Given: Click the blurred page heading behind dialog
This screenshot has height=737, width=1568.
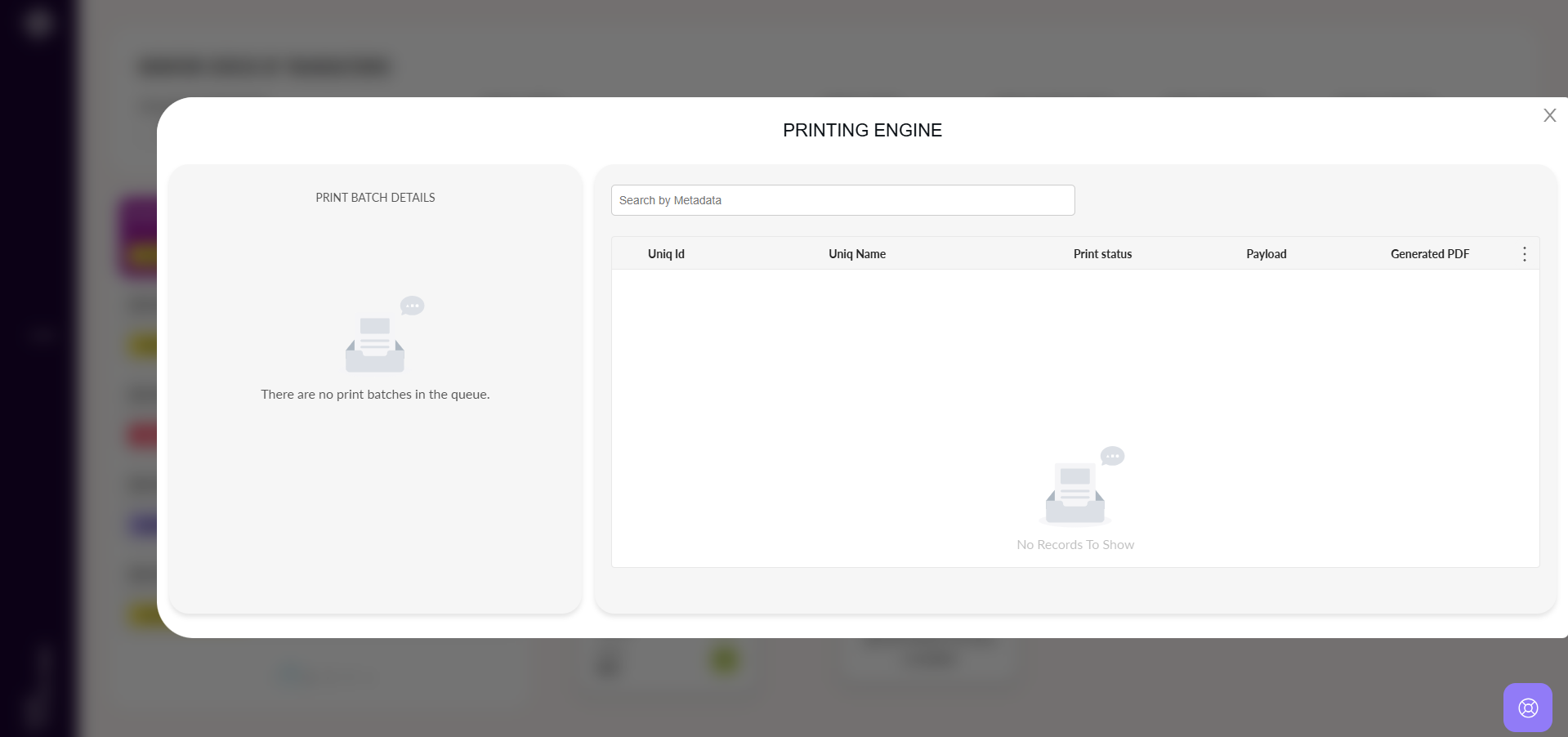Looking at the screenshot, I should coord(266,67).
